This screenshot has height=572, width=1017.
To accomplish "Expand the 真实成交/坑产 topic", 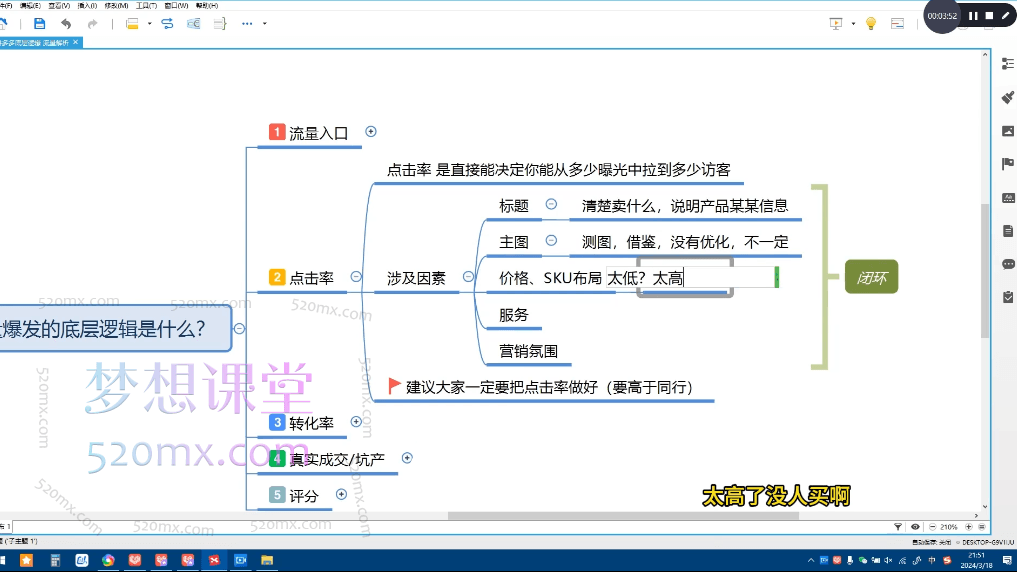I will [407, 459].
